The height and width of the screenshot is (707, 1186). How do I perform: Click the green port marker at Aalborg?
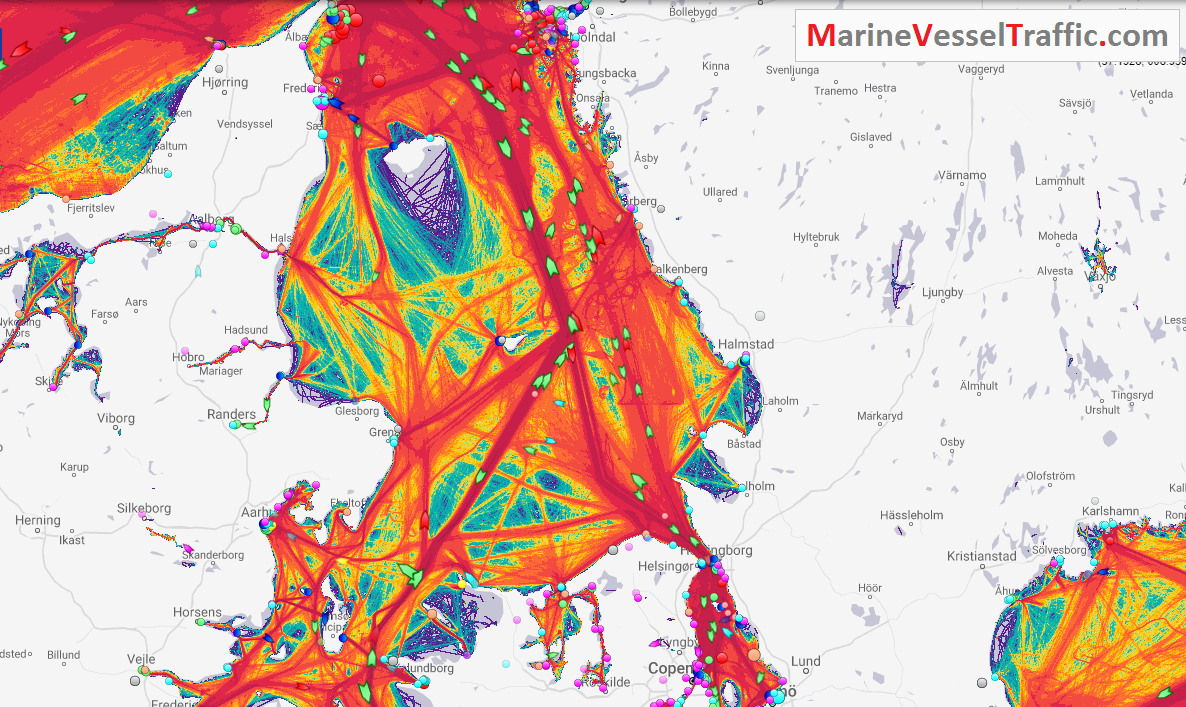point(234,229)
